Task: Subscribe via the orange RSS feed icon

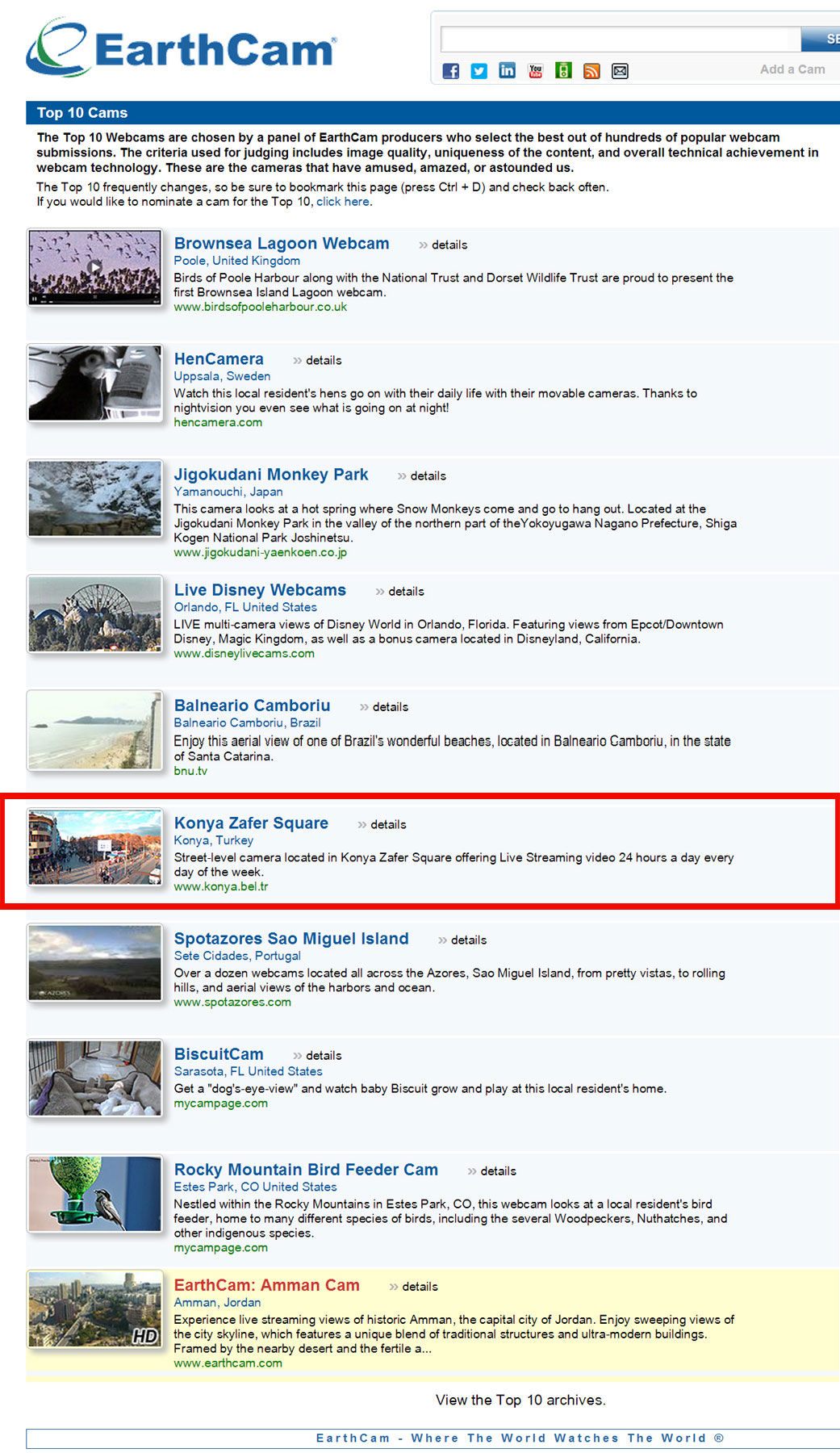Action: (591, 71)
